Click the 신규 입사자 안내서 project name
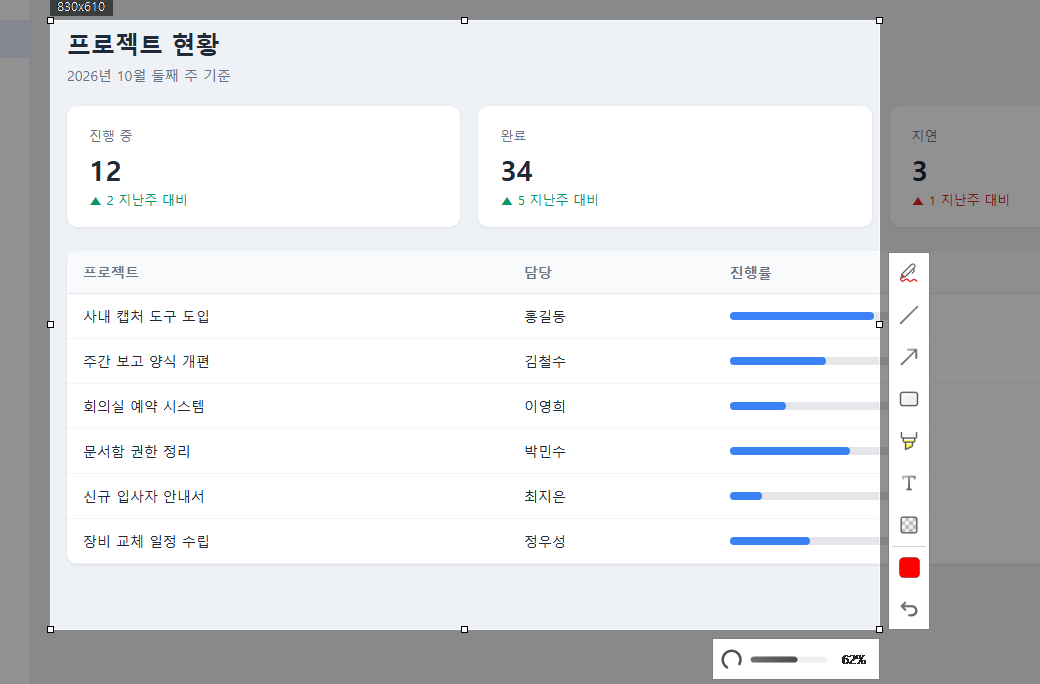This screenshot has height=684, width=1040. point(143,496)
